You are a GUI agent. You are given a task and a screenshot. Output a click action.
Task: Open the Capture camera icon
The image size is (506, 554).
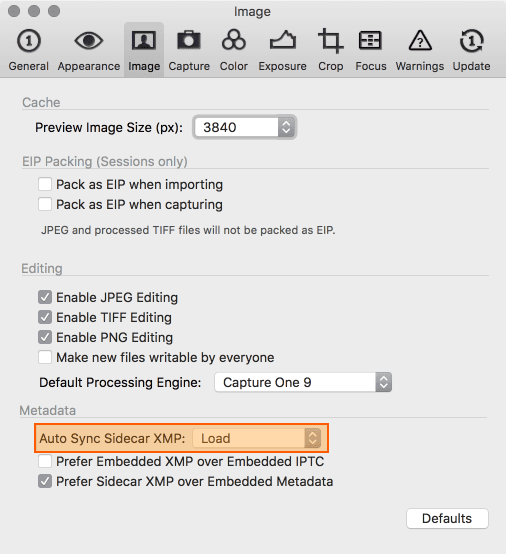pos(189,40)
